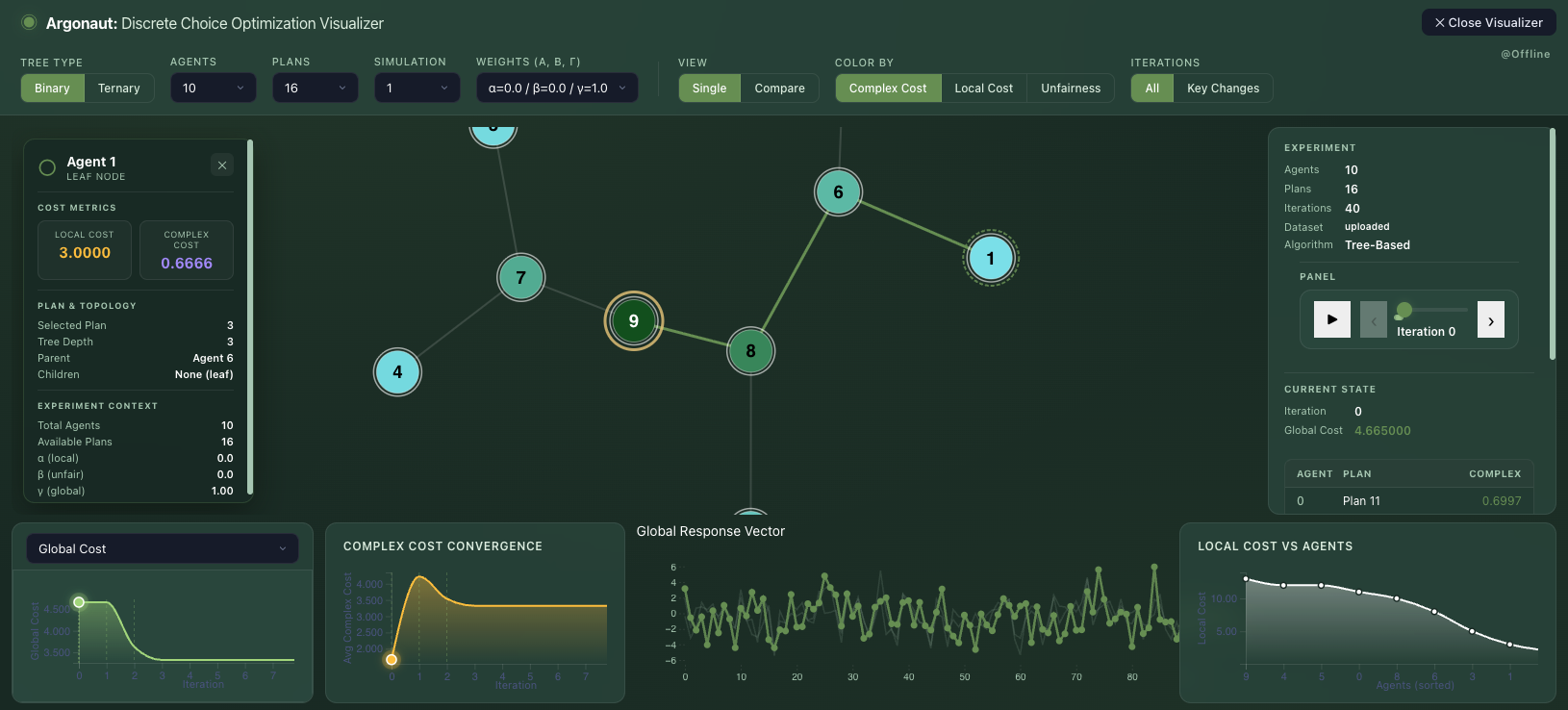The image size is (1568, 710).
Task: Click the 'uploaded' dataset value
Action: (x=1367, y=227)
